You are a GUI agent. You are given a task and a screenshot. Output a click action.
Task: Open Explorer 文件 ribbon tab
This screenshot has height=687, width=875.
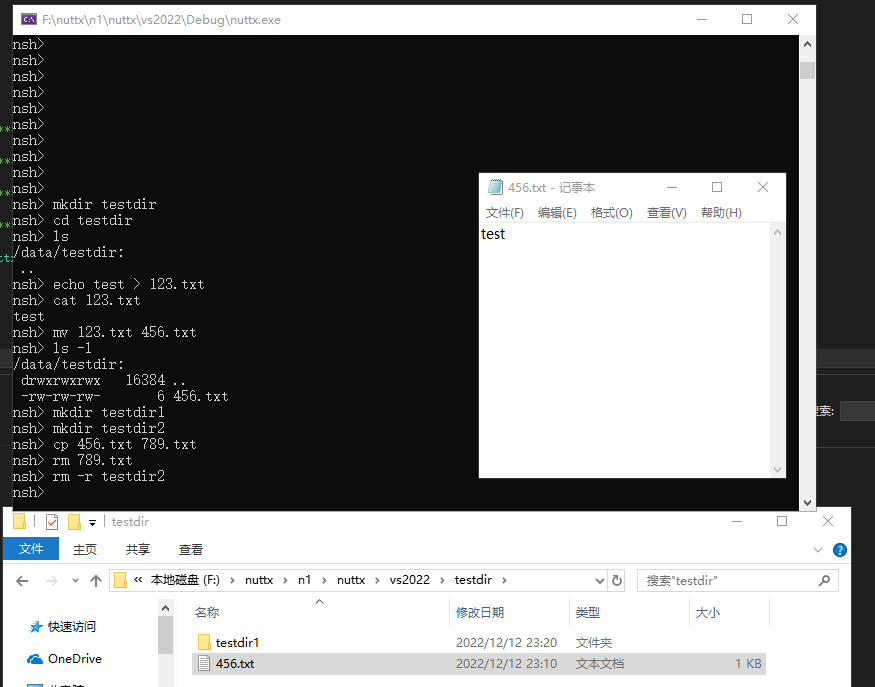pyautogui.click(x=31, y=549)
